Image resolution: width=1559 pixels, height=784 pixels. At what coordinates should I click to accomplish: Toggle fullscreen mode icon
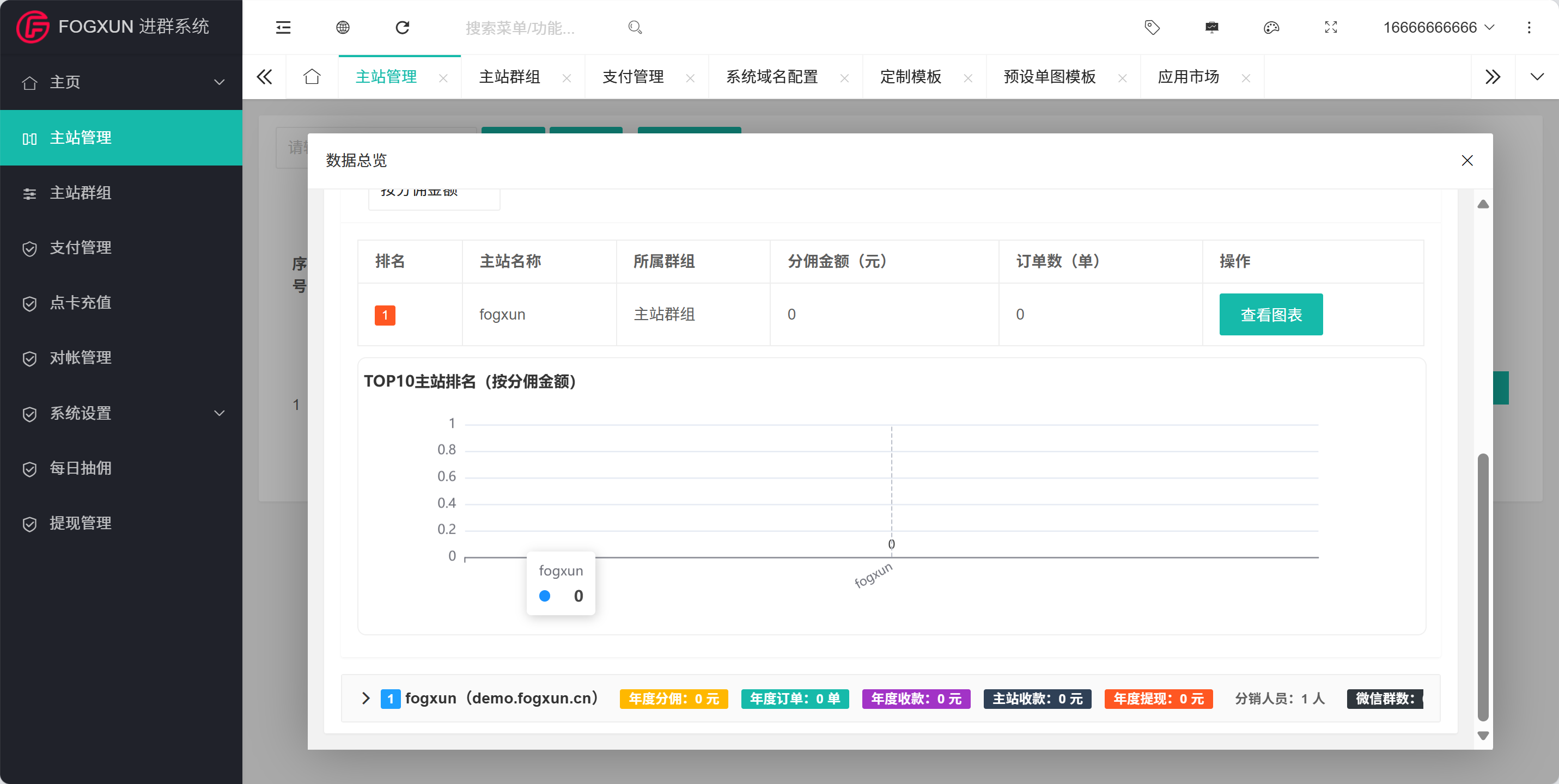click(1331, 27)
